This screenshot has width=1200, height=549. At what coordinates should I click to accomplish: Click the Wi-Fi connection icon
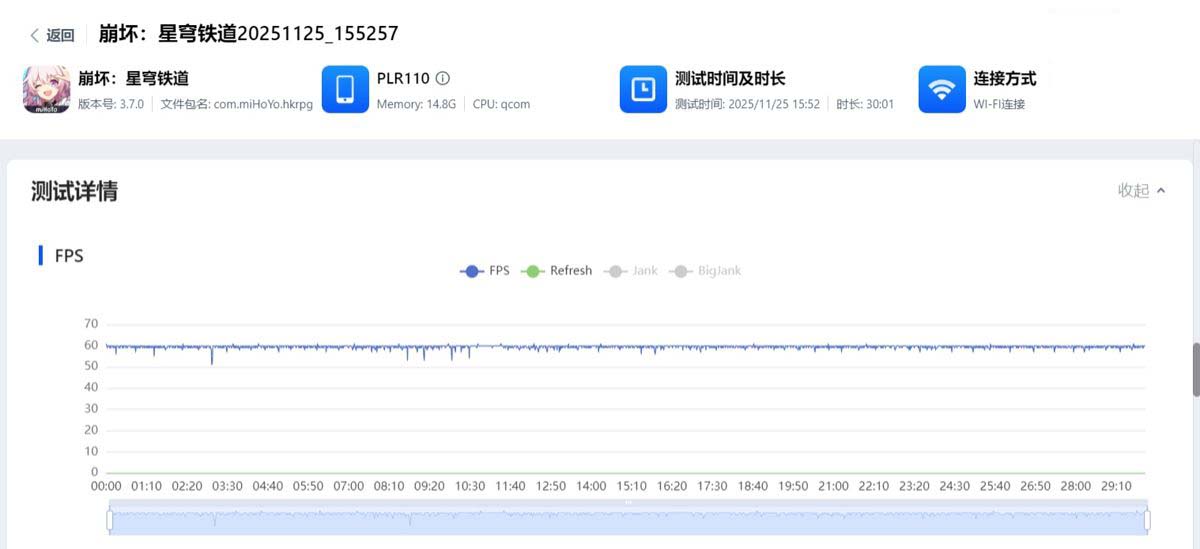tap(941, 90)
